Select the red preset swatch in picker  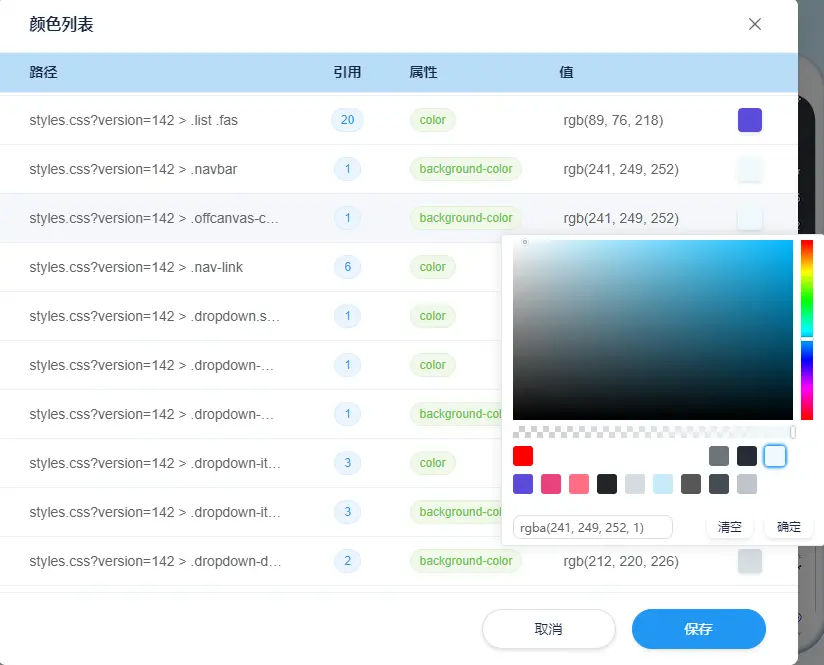tap(523, 456)
